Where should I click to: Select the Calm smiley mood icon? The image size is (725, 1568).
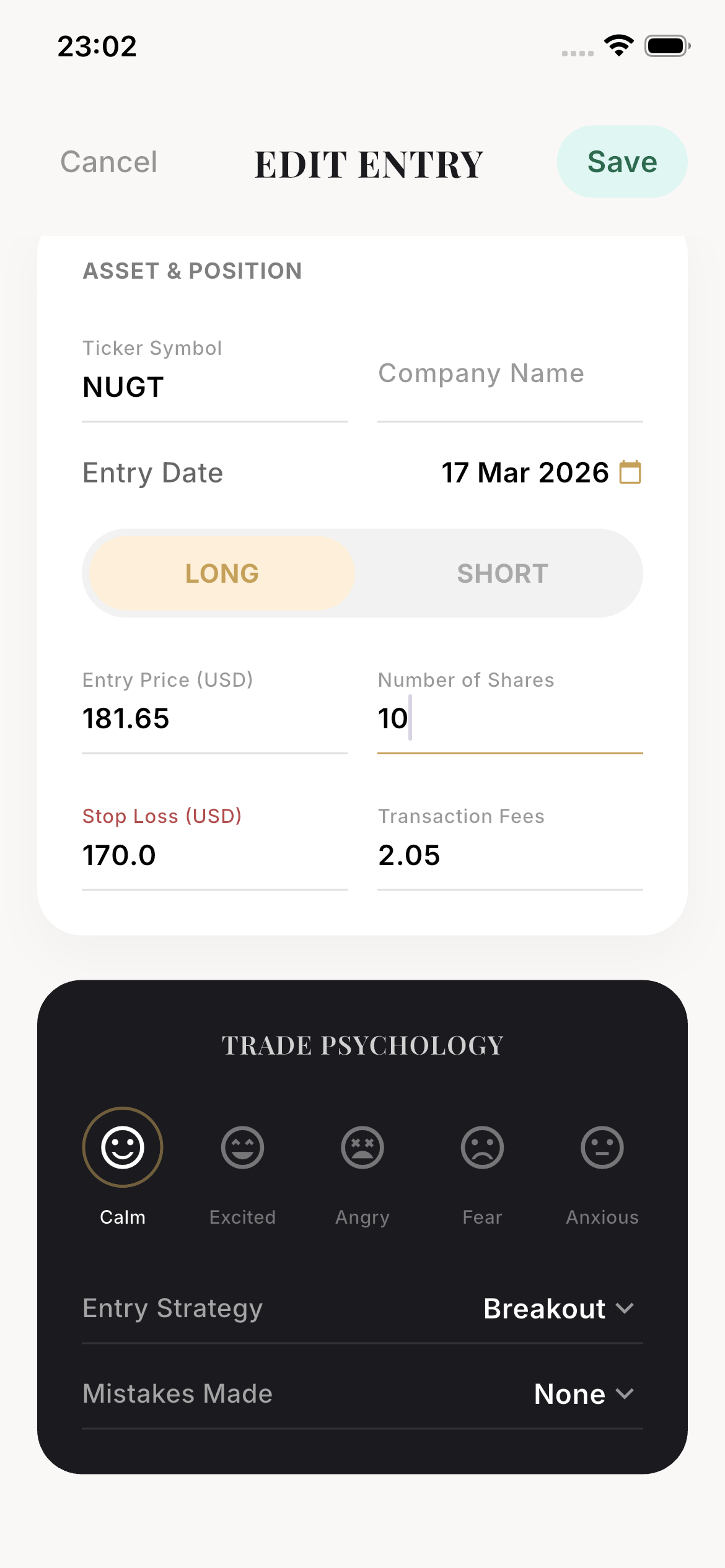[x=123, y=1147]
